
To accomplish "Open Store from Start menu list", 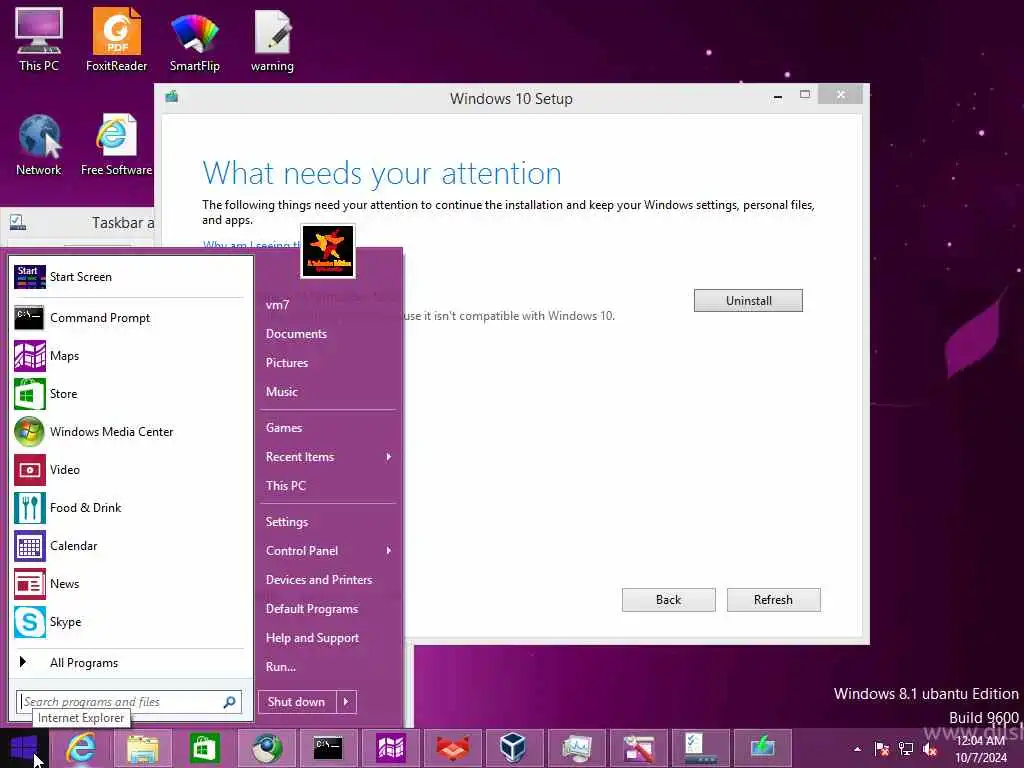I will (129, 394).
